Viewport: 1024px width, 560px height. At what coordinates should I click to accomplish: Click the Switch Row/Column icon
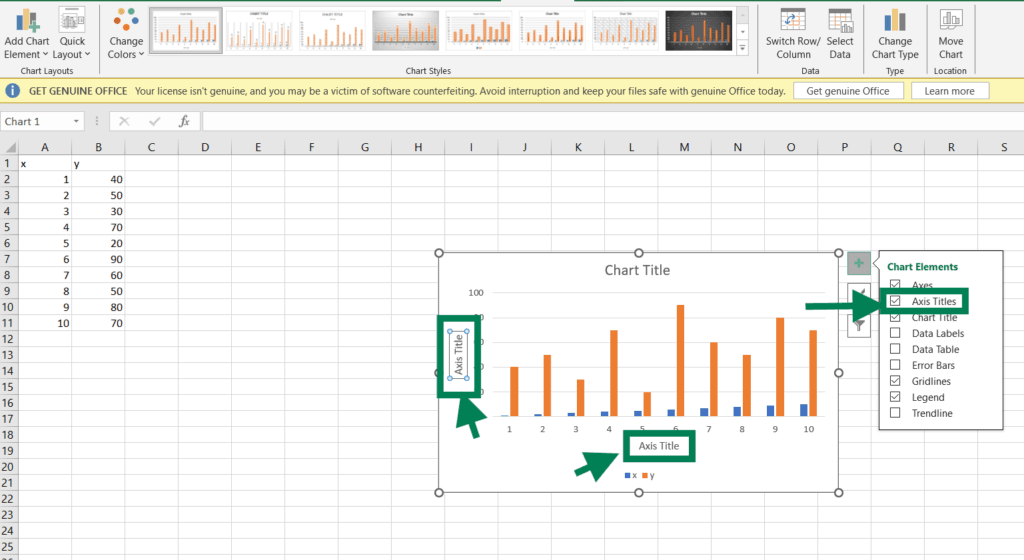coord(793,22)
